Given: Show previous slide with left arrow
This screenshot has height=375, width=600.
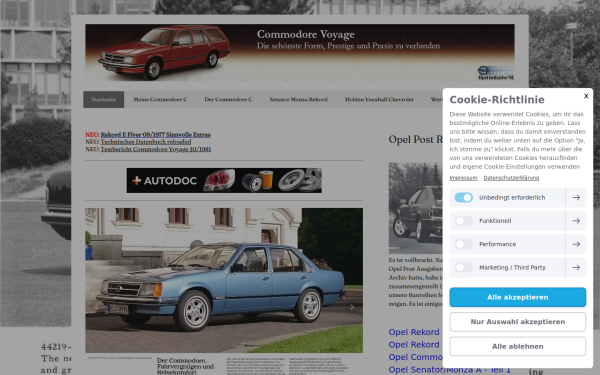Looking at the screenshot, I should [96, 307].
